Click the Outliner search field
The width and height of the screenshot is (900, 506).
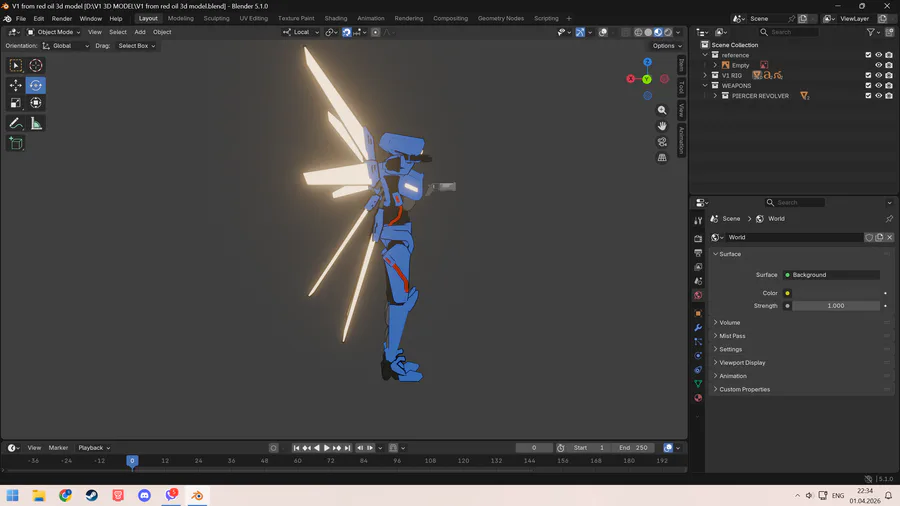tap(788, 32)
